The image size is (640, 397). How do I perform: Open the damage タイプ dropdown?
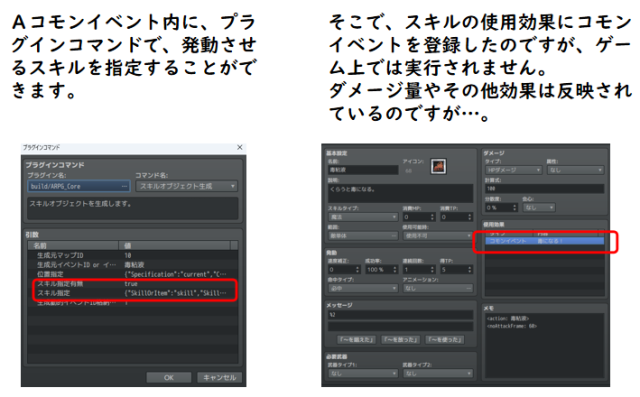pos(513,170)
